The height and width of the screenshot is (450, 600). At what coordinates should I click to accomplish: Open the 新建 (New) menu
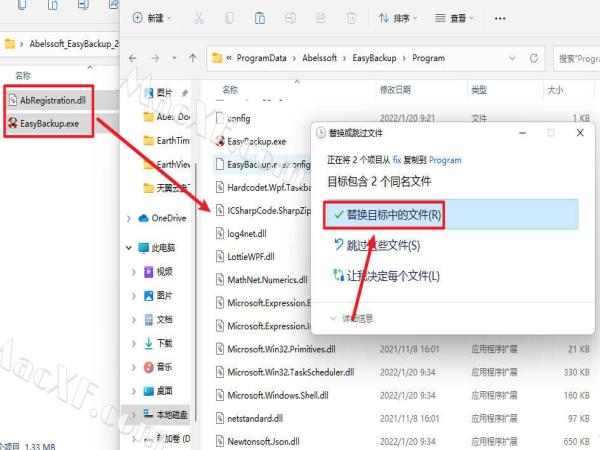[152, 18]
